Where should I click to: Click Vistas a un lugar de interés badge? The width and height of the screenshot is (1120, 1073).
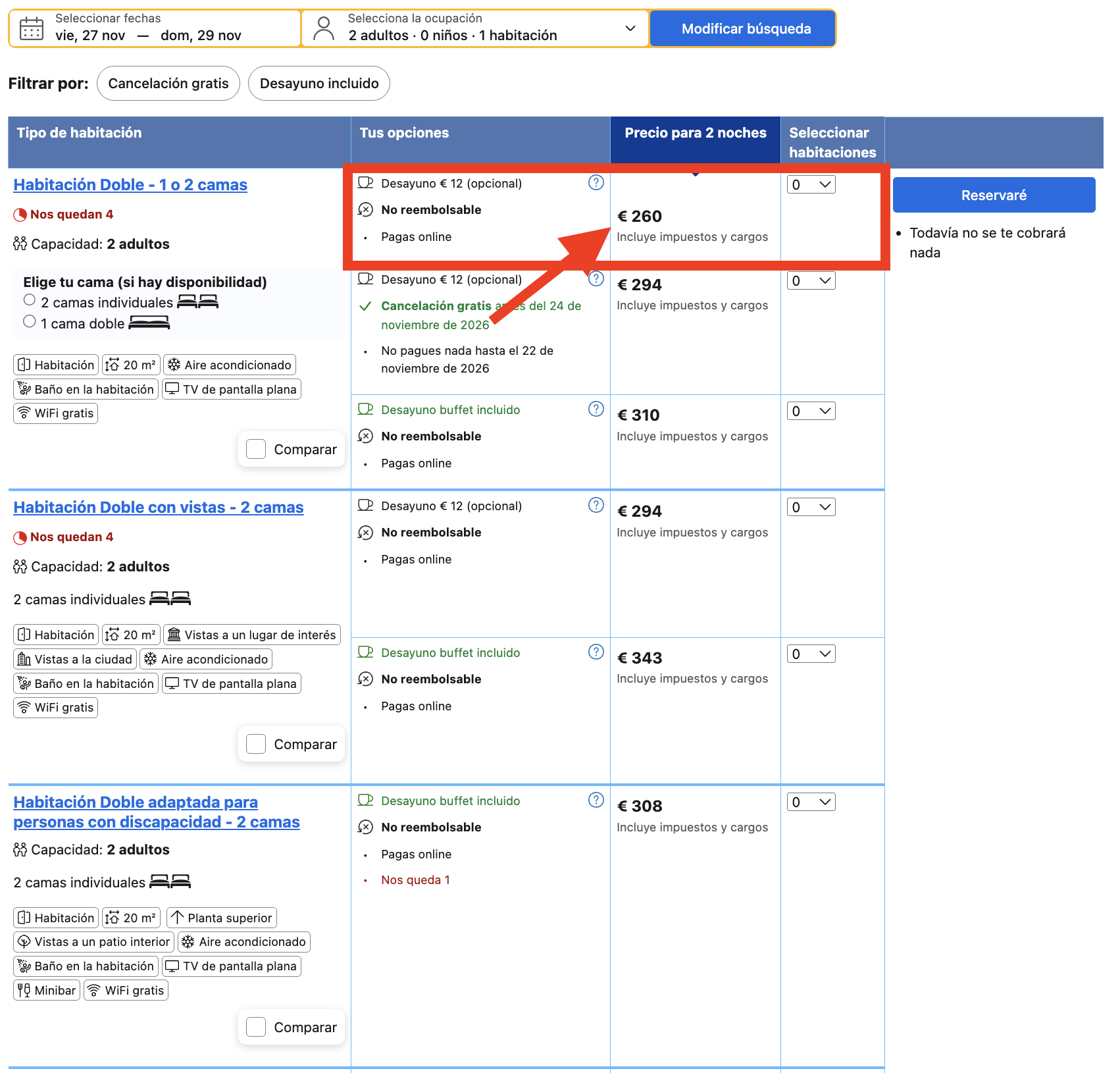251,635
